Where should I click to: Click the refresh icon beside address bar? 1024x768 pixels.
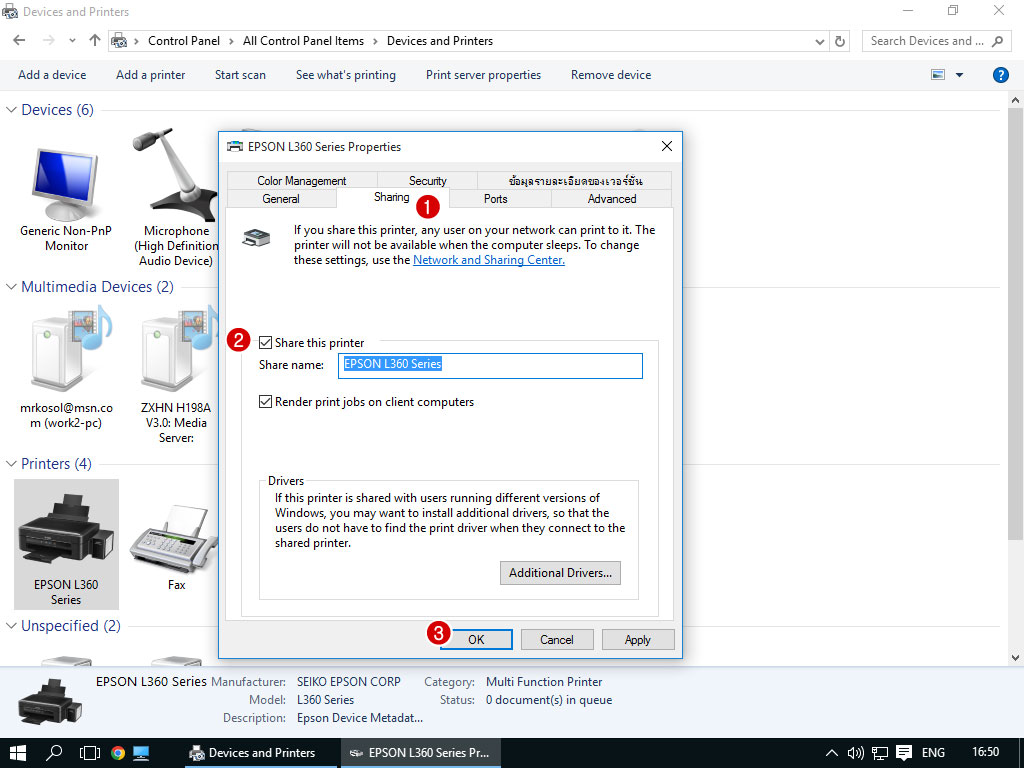click(841, 41)
